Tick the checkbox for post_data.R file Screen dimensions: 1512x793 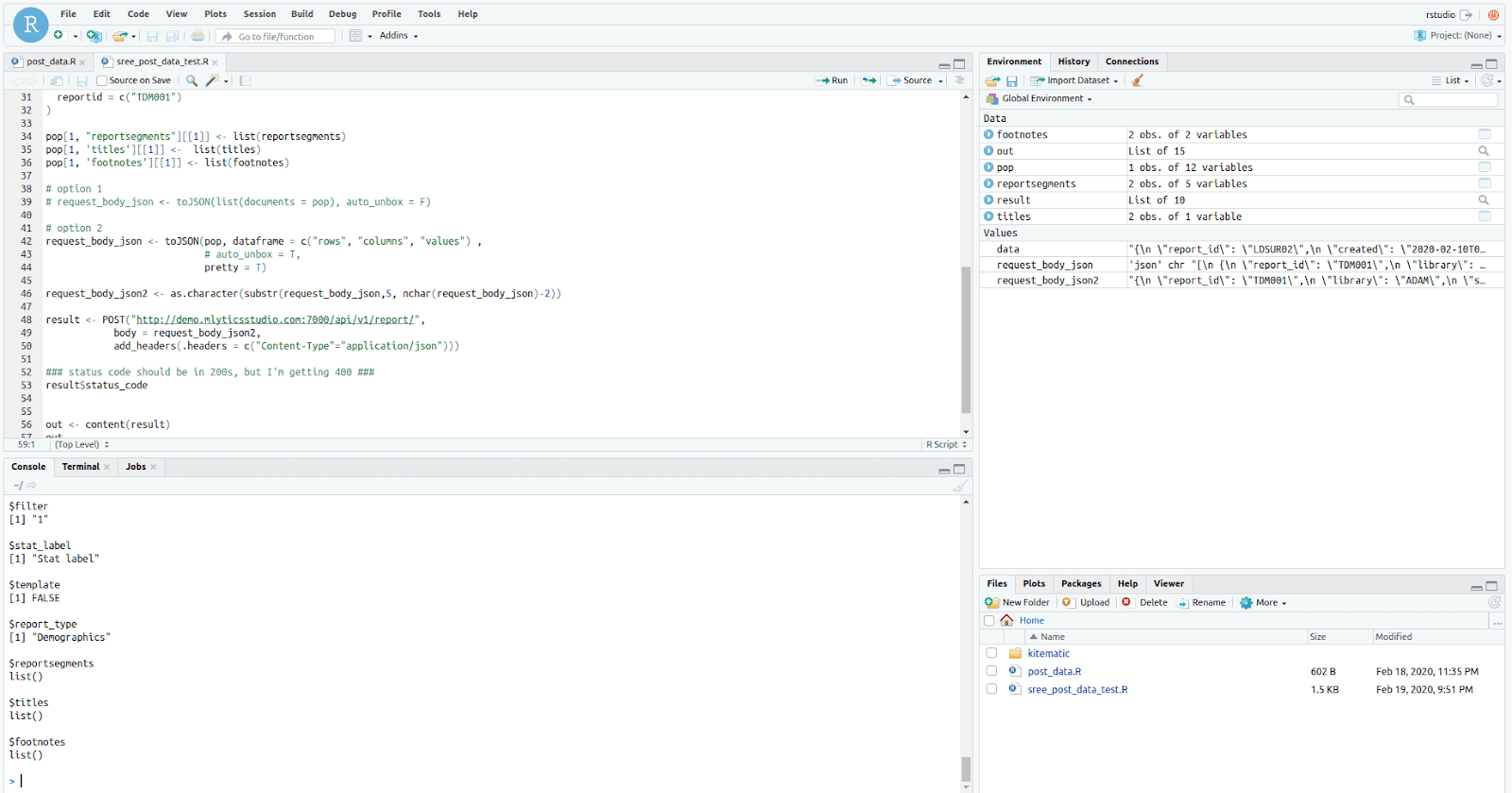(991, 671)
